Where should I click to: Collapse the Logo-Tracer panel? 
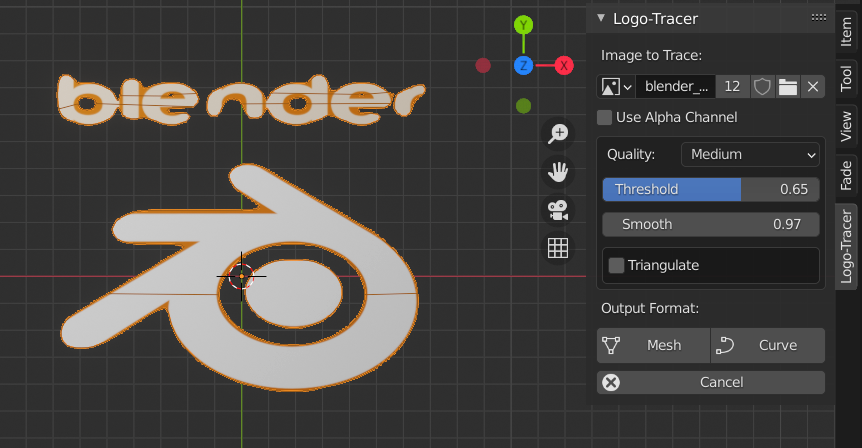coord(601,18)
